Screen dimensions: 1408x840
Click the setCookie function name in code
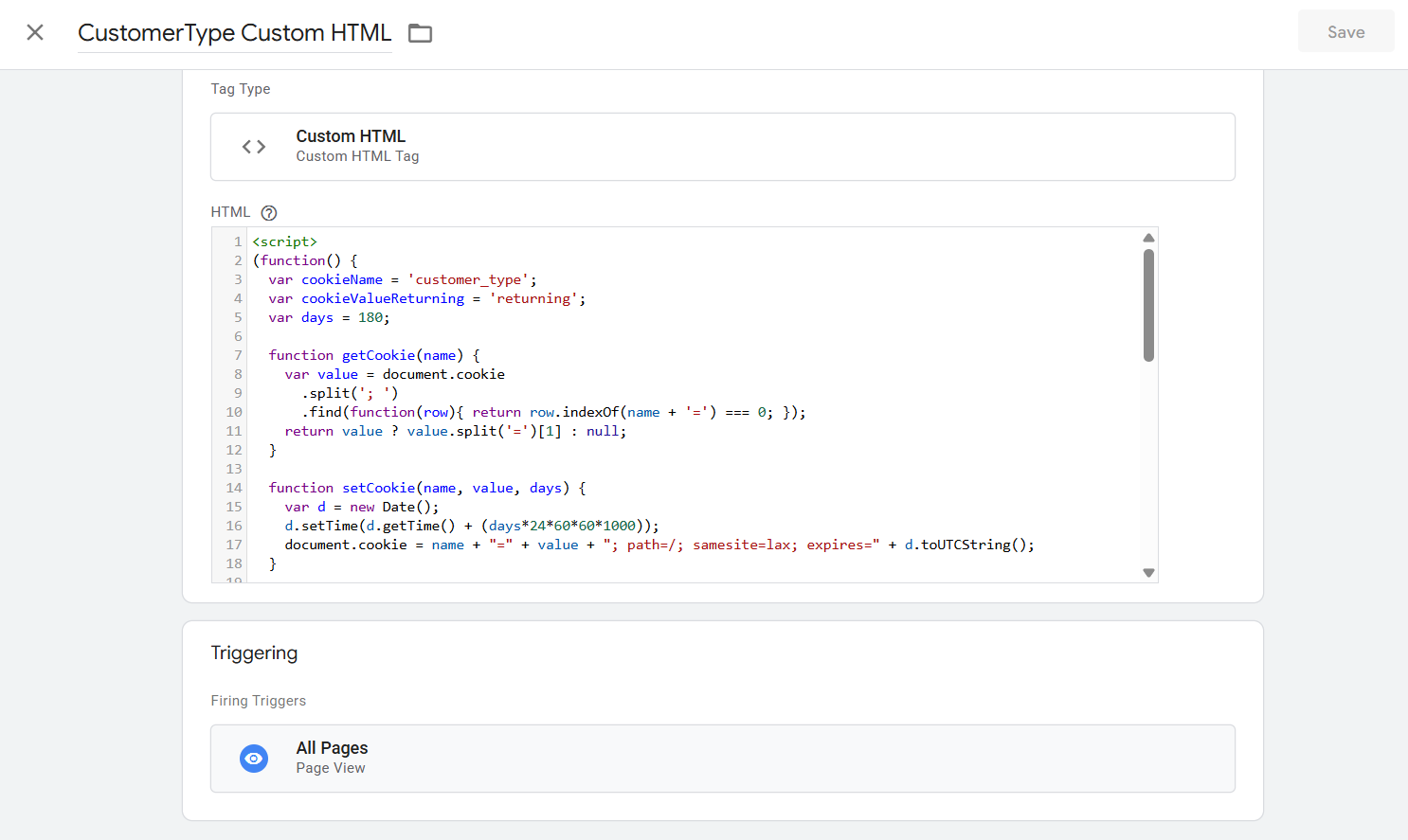coord(378,488)
